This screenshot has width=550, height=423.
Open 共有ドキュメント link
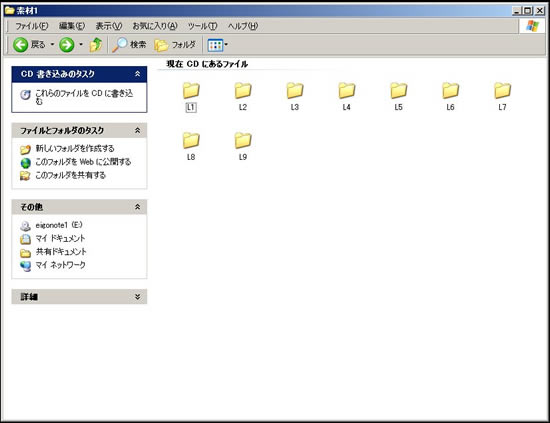[x=61, y=251]
